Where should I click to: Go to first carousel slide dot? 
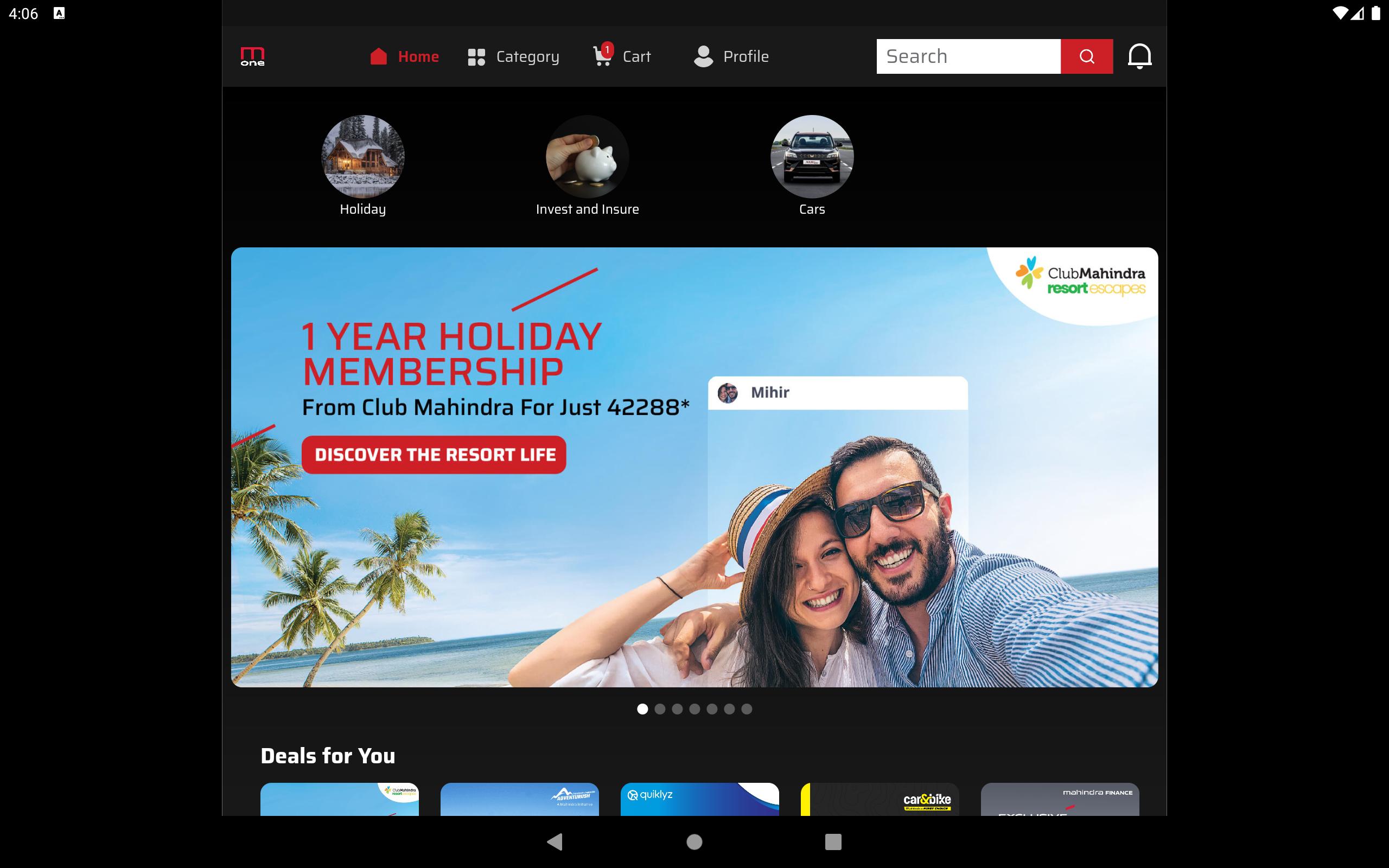click(x=642, y=709)
